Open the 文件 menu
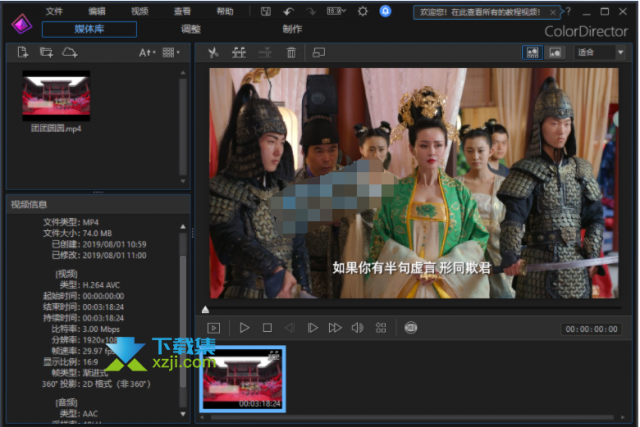Image resolution: width=640 pixels, height=427 pixels. coord(54,11)
